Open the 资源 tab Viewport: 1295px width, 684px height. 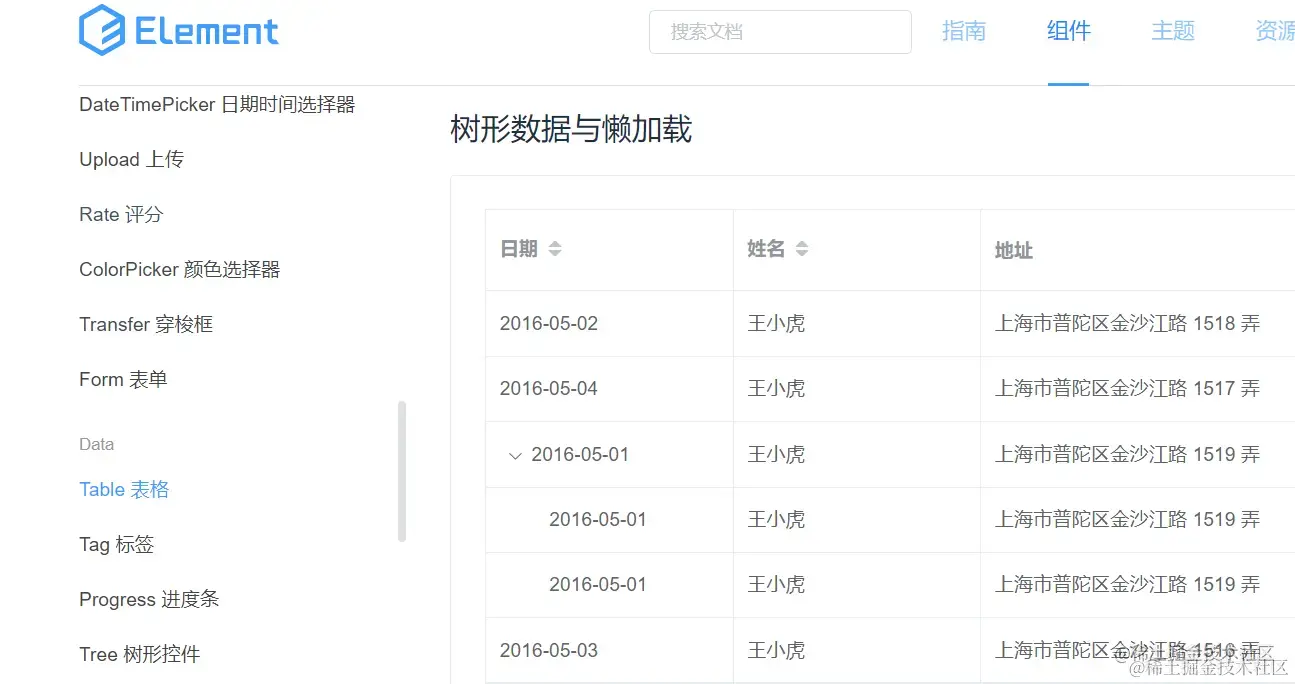(1275, 31)
